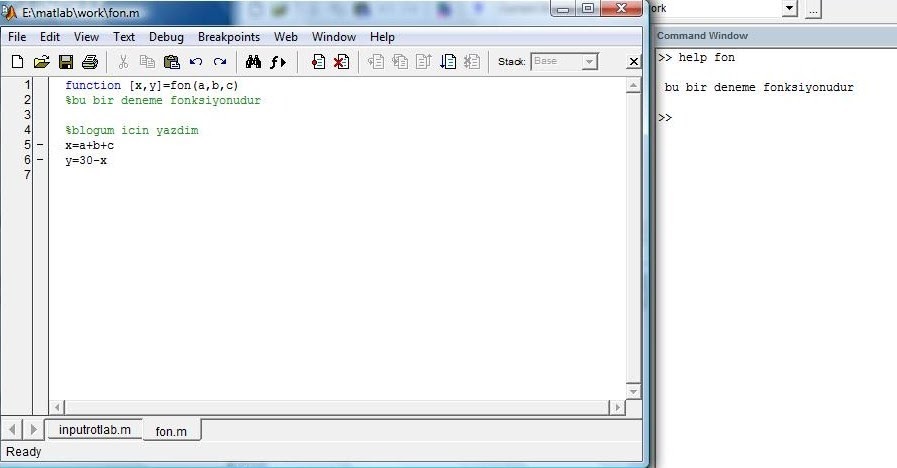The width and height of the screenshot is (897, 468).
Task: Run the file with the Run icon
Action: [448, 62]
